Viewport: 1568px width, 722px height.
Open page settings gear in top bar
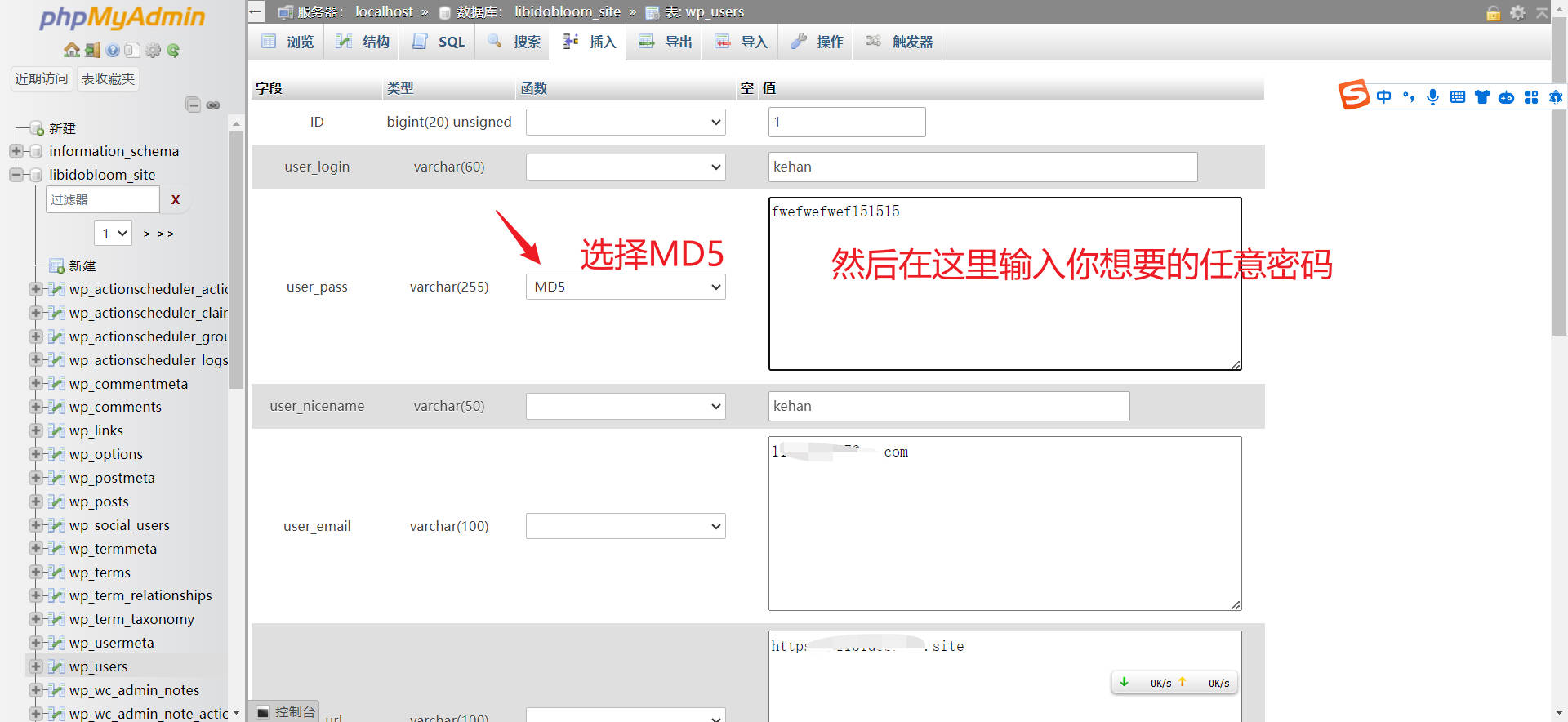1517,12
